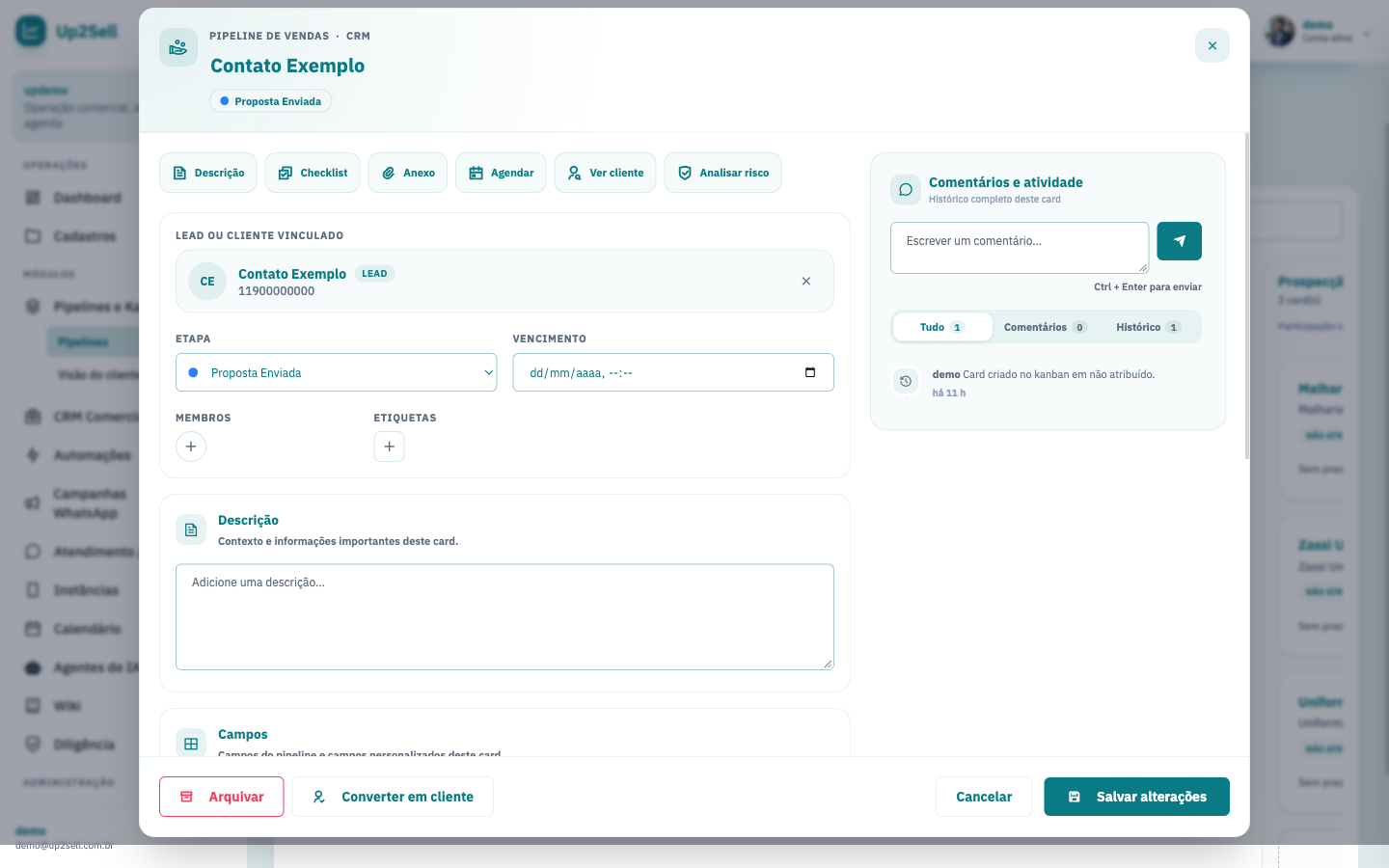
Task: Send comment with paper plane icon
Action: click(1179, 241)
